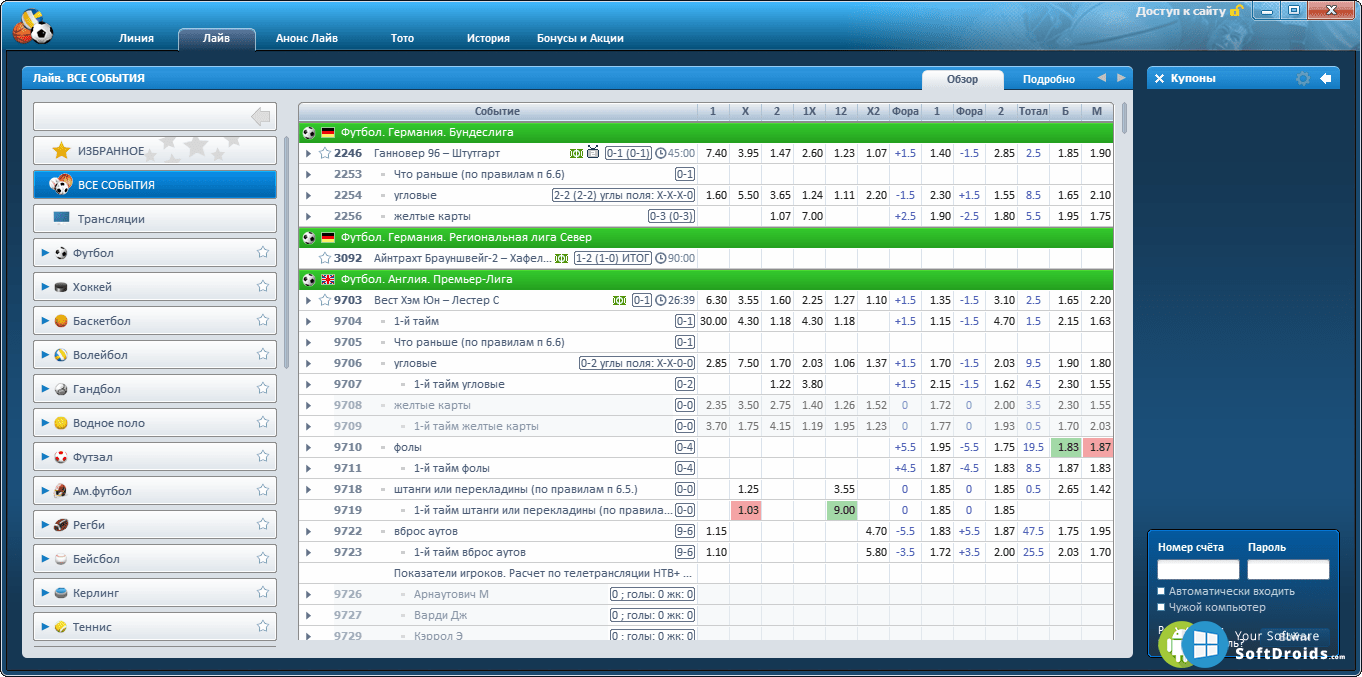Click the lock icon beside Доступ к сайту

tap(1237, 11)
